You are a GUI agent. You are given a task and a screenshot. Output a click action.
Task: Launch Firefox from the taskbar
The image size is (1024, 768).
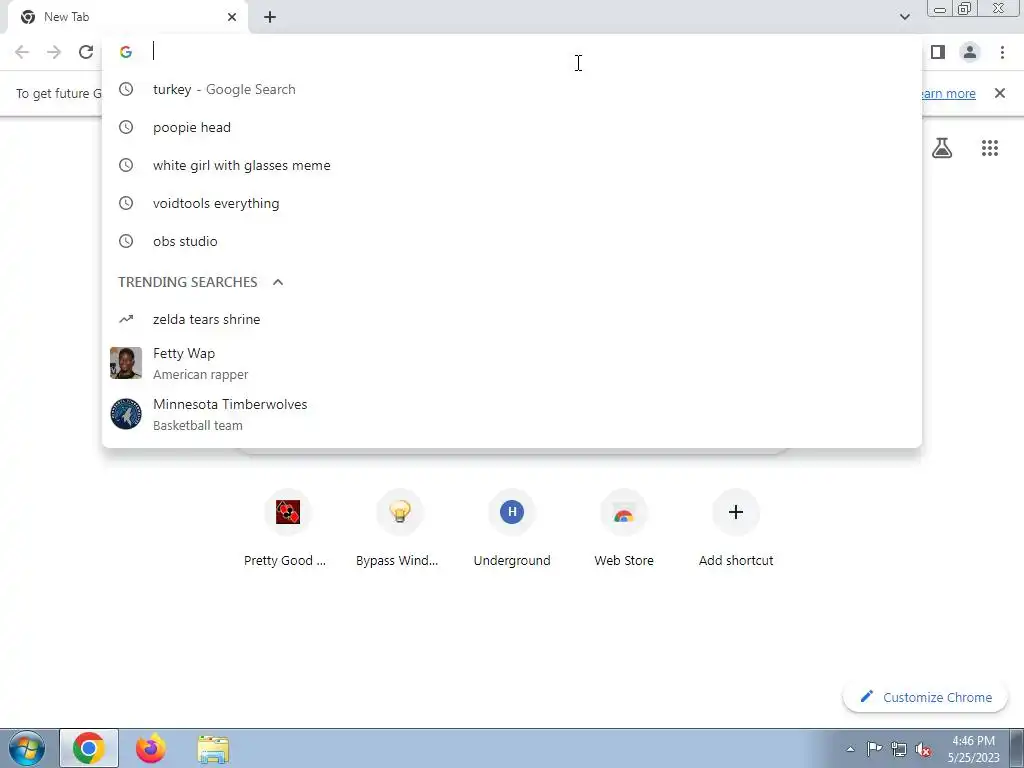pyautogui.click(x=151, y=748)
